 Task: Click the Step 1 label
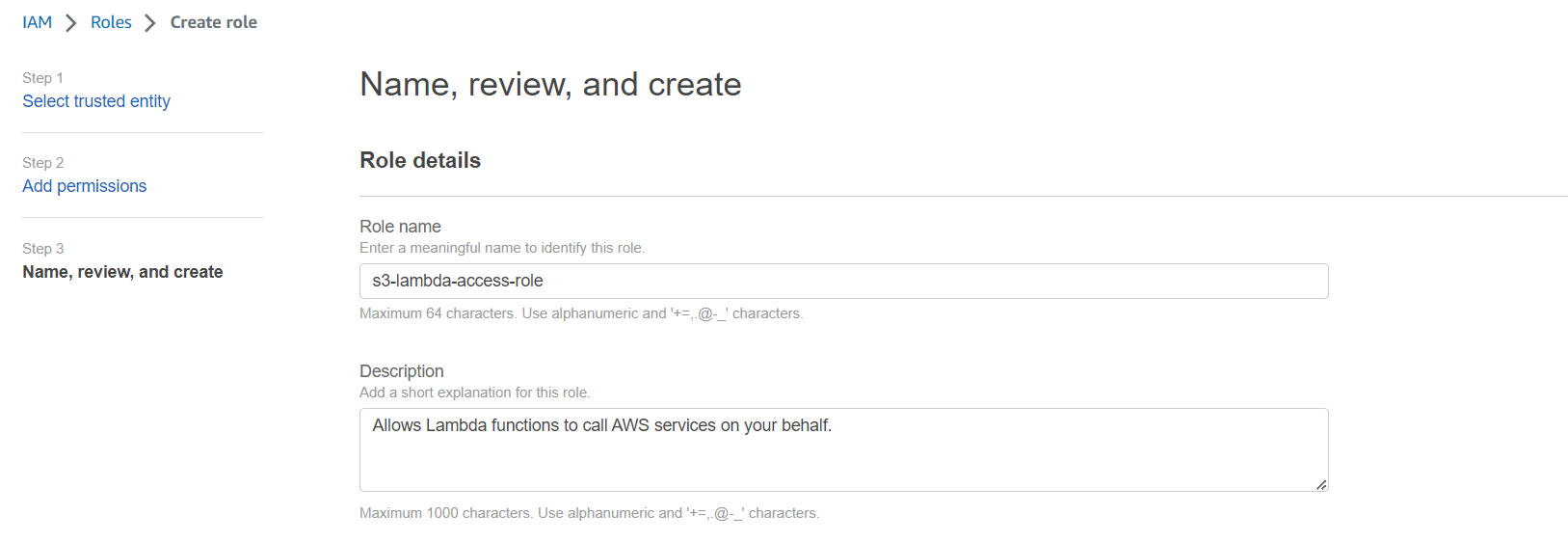pos(42,78)
